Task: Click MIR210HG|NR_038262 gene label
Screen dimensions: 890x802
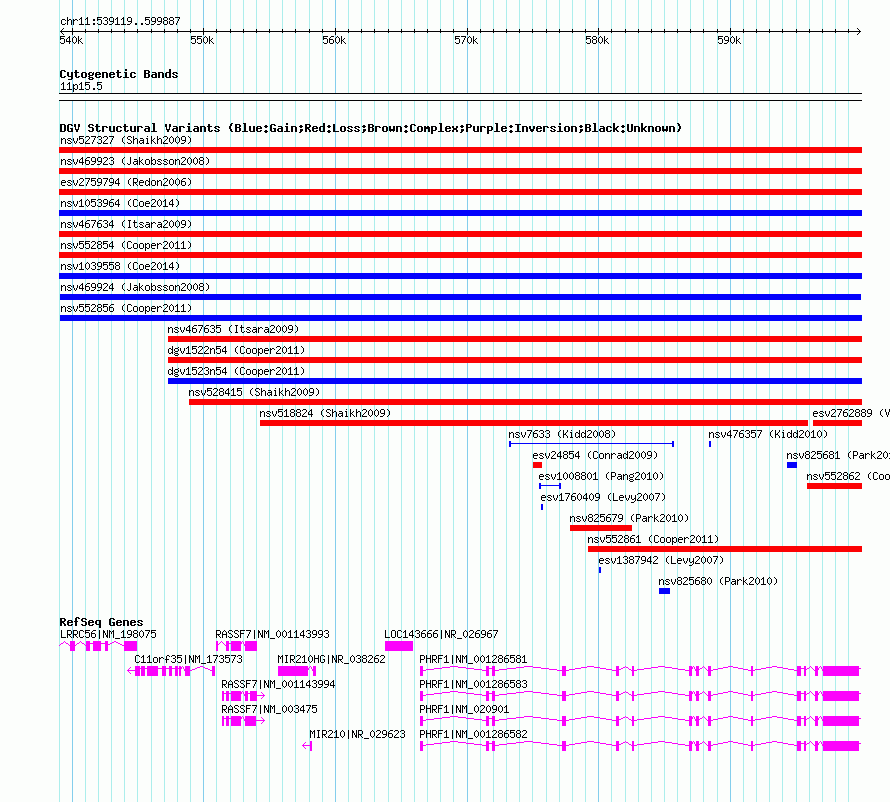Action: click(331, 659)
